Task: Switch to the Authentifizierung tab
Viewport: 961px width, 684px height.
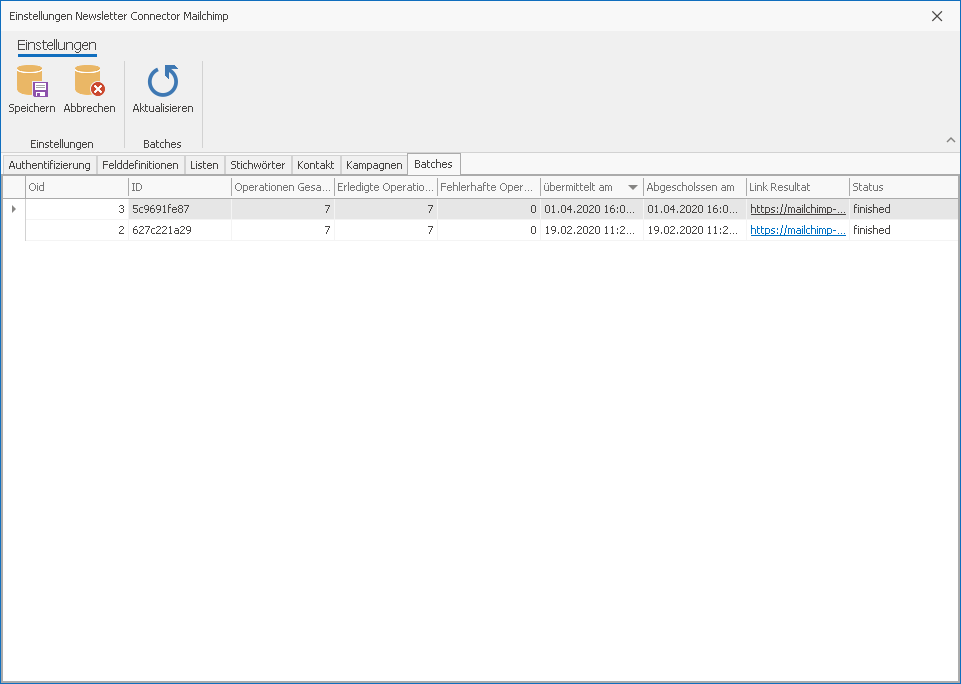Action: 49,165
